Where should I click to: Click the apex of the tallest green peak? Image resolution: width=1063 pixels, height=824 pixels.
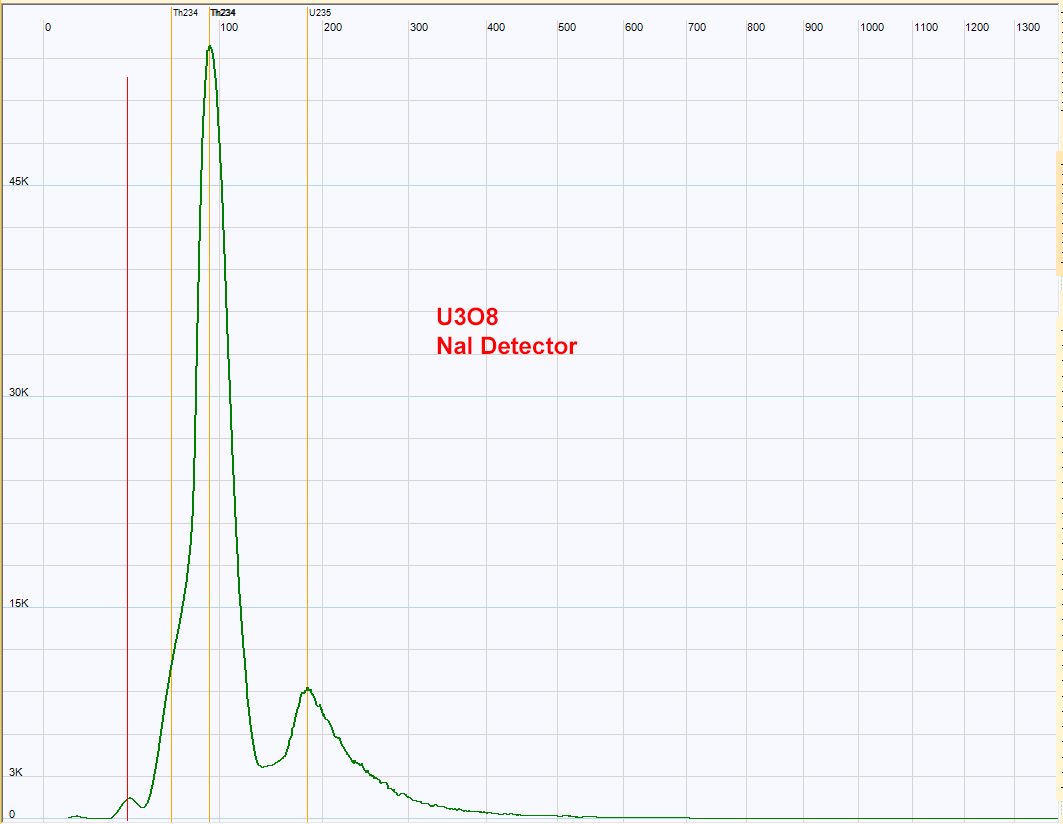click(210, 47)
